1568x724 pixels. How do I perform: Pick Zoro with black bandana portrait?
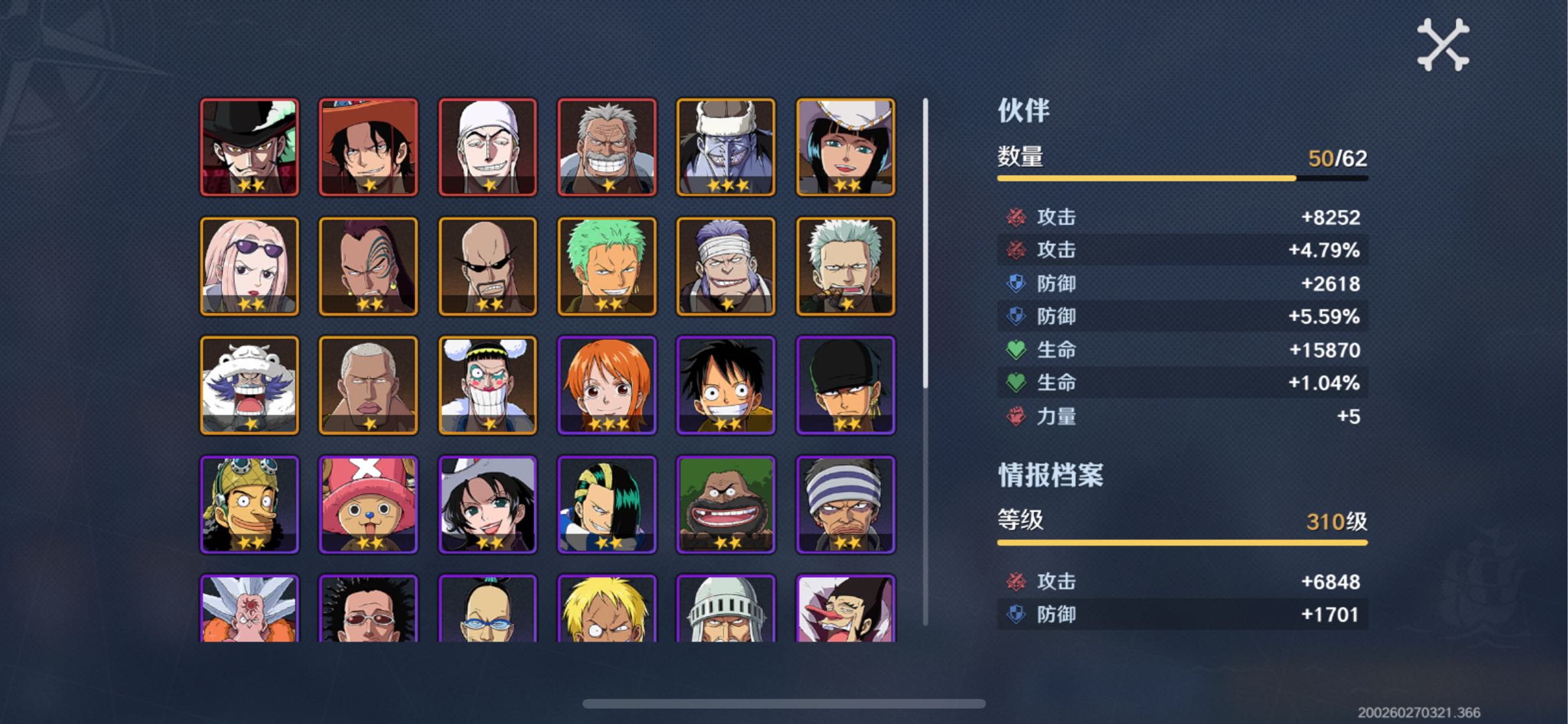tap(845, 385)
